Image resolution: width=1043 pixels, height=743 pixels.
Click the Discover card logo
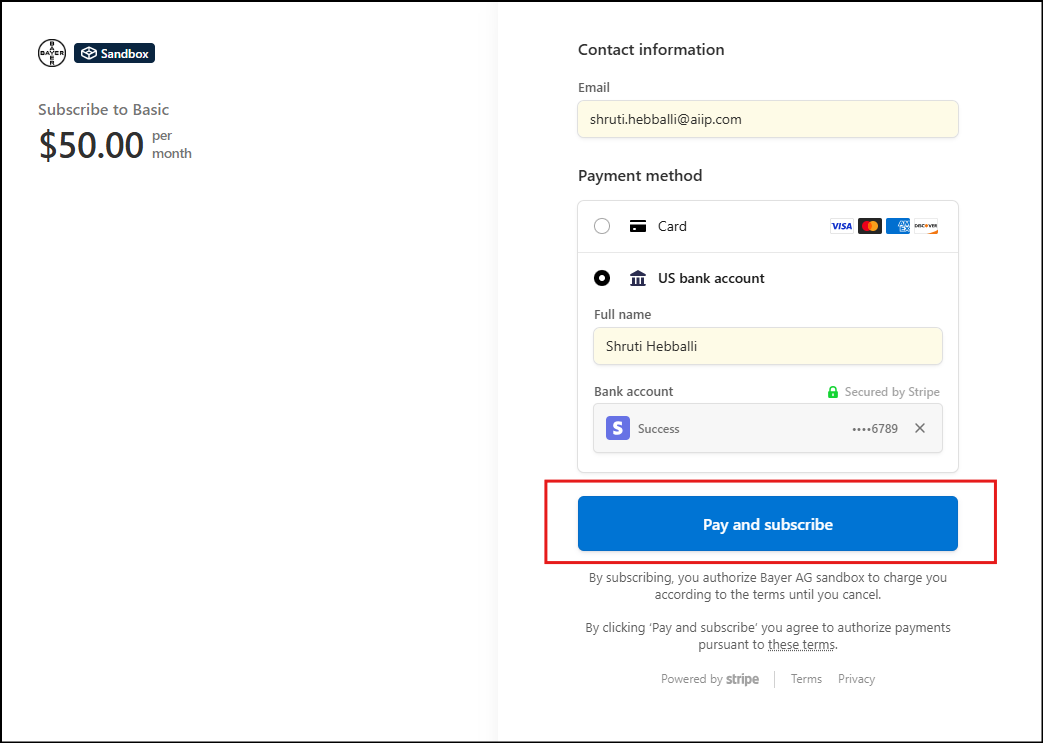coord(925,226)
